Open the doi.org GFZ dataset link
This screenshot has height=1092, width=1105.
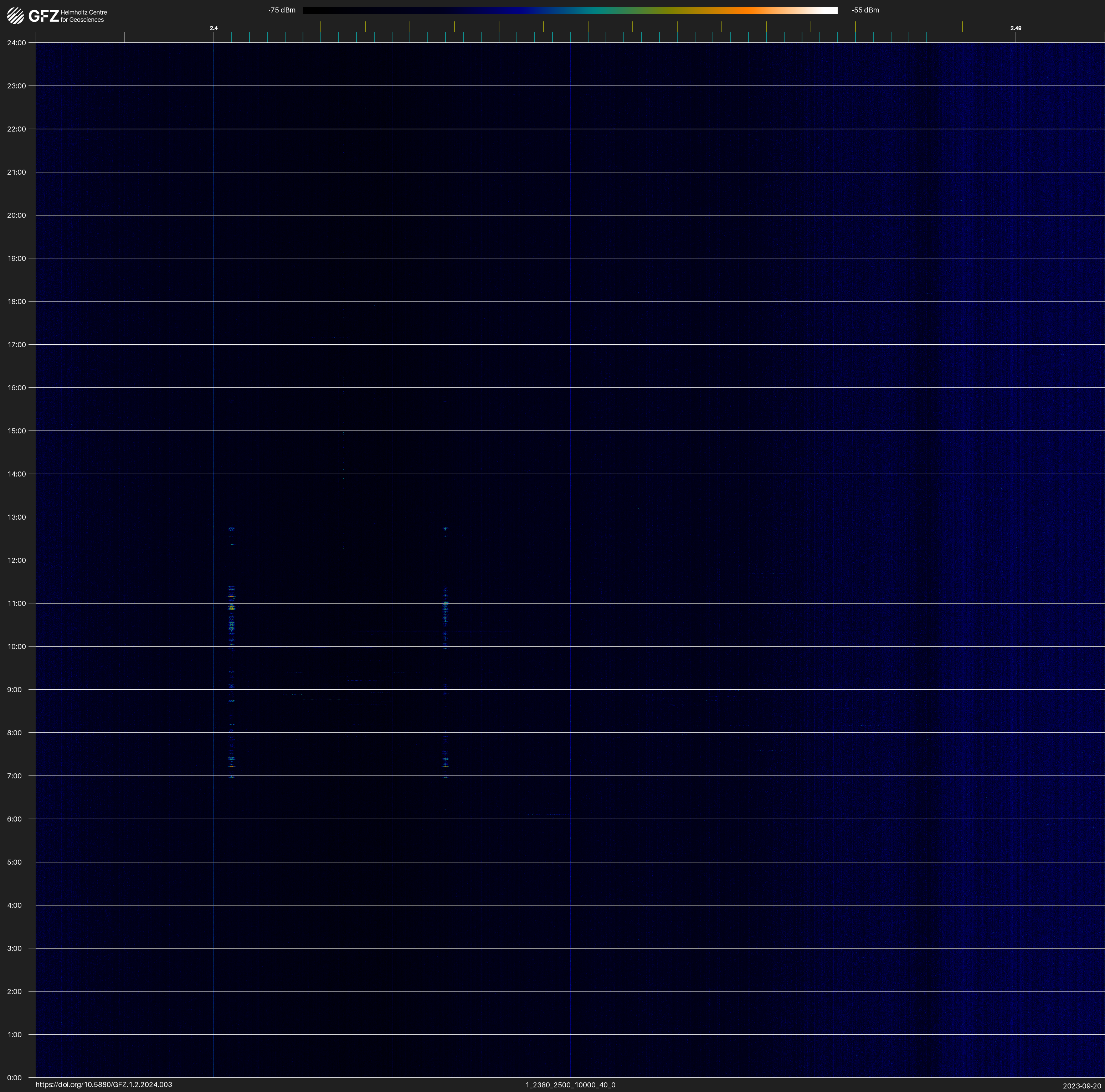(103, 1085)
